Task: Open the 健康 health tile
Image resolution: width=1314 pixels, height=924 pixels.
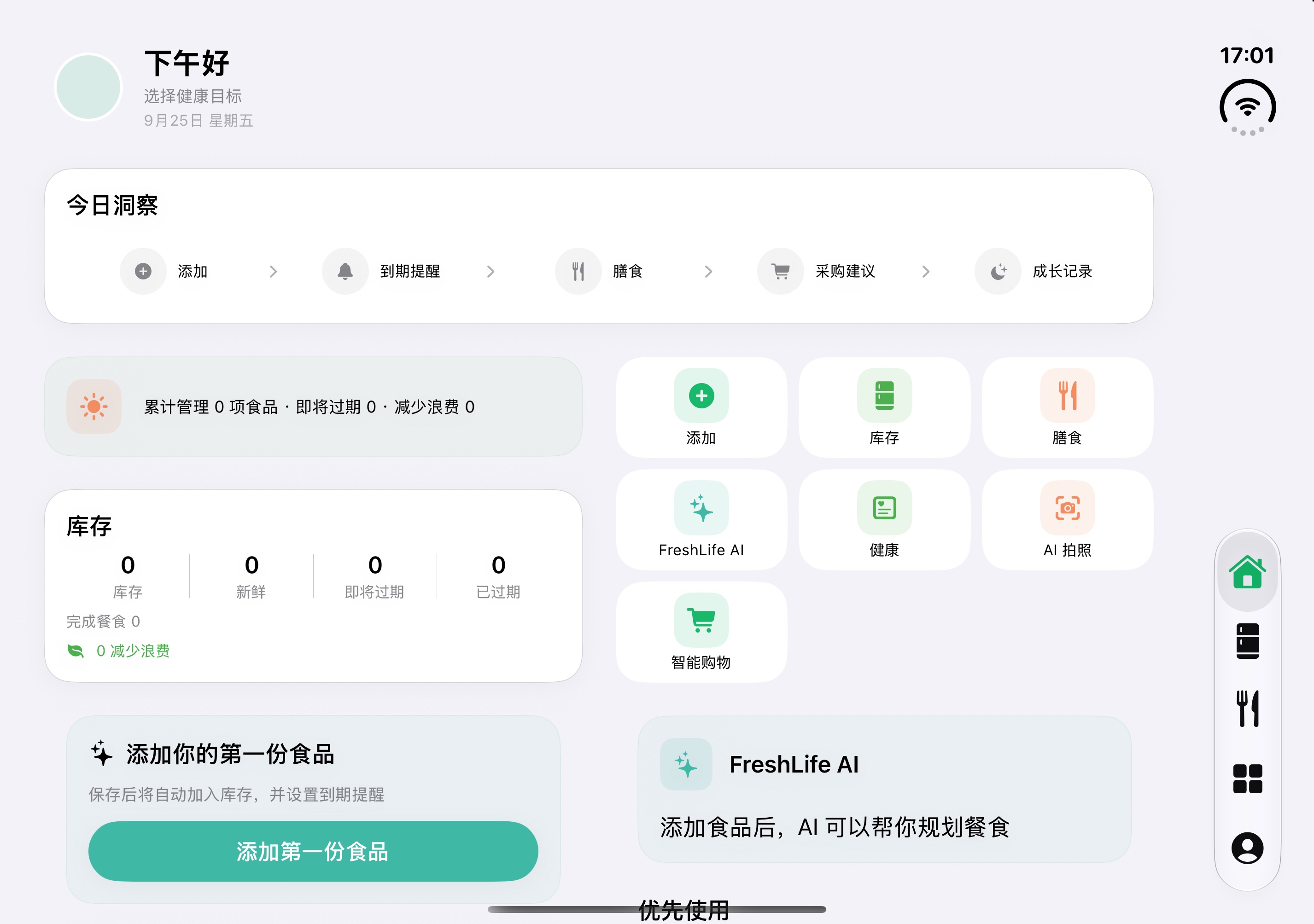Action: click(884, 519)
